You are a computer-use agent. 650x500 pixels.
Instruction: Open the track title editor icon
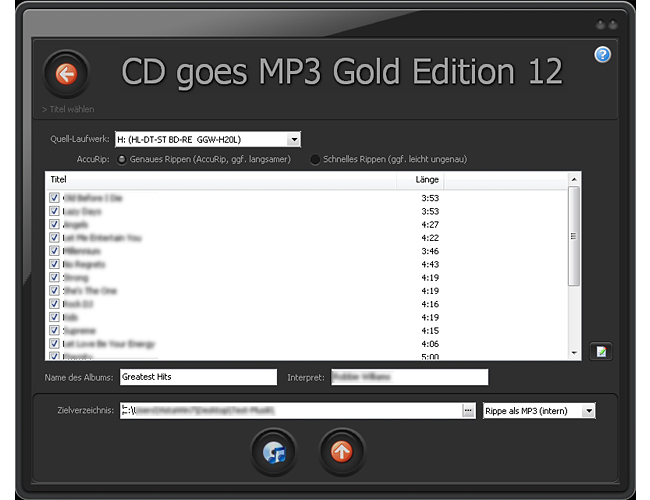point(601,352)
